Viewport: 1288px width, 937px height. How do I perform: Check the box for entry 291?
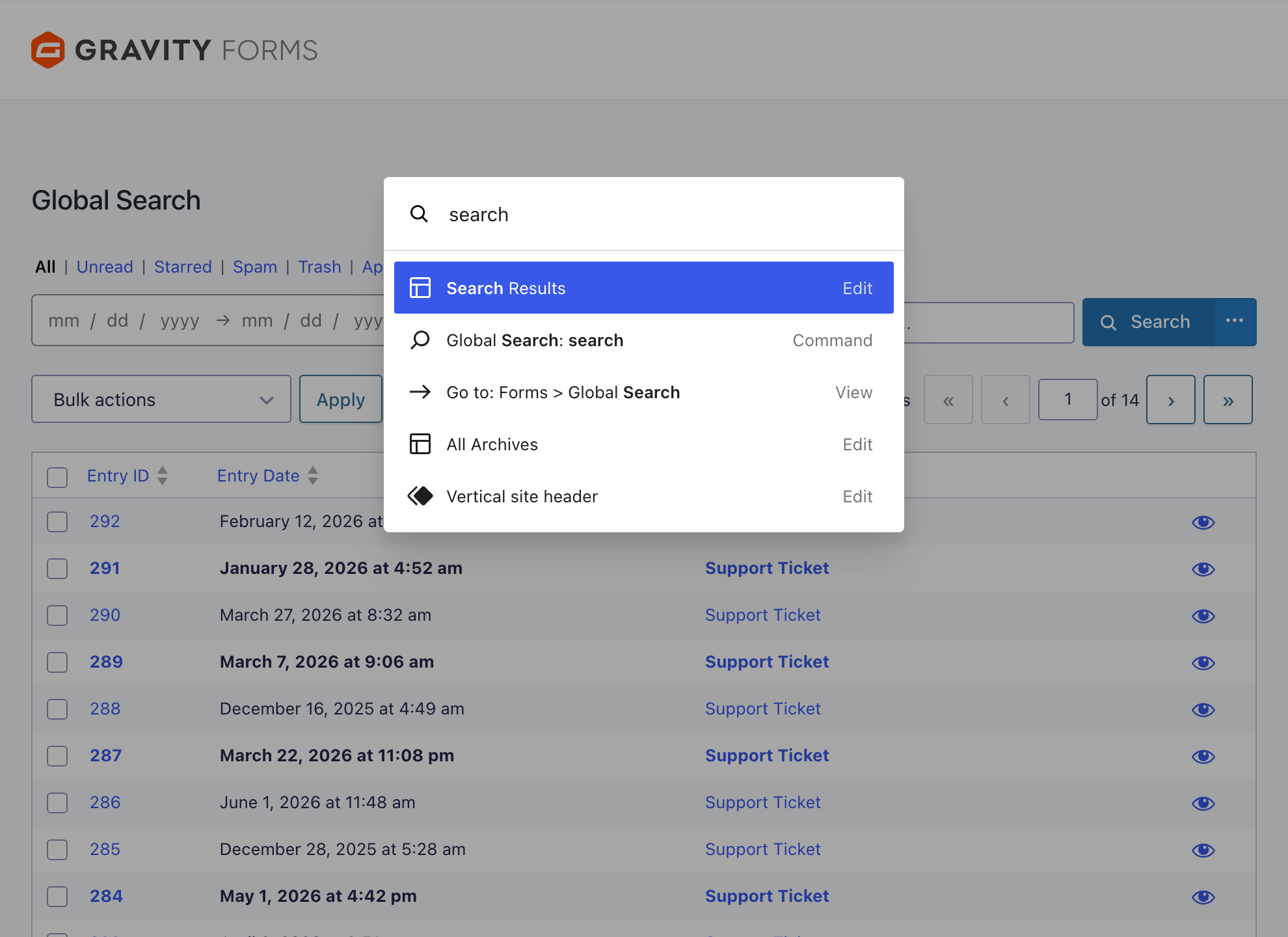[57, 569]
